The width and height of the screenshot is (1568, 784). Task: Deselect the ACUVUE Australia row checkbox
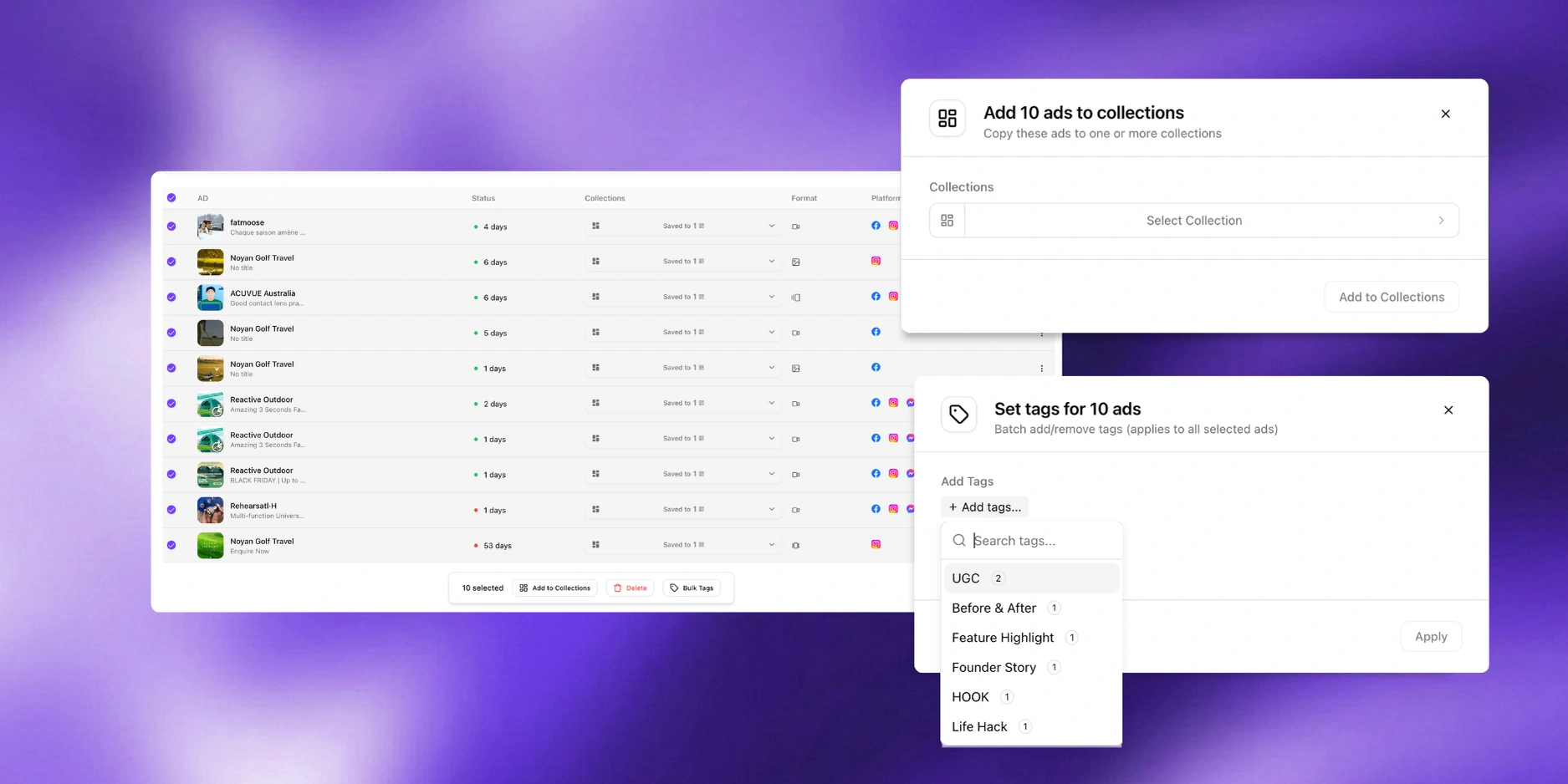tap(171, 297)
